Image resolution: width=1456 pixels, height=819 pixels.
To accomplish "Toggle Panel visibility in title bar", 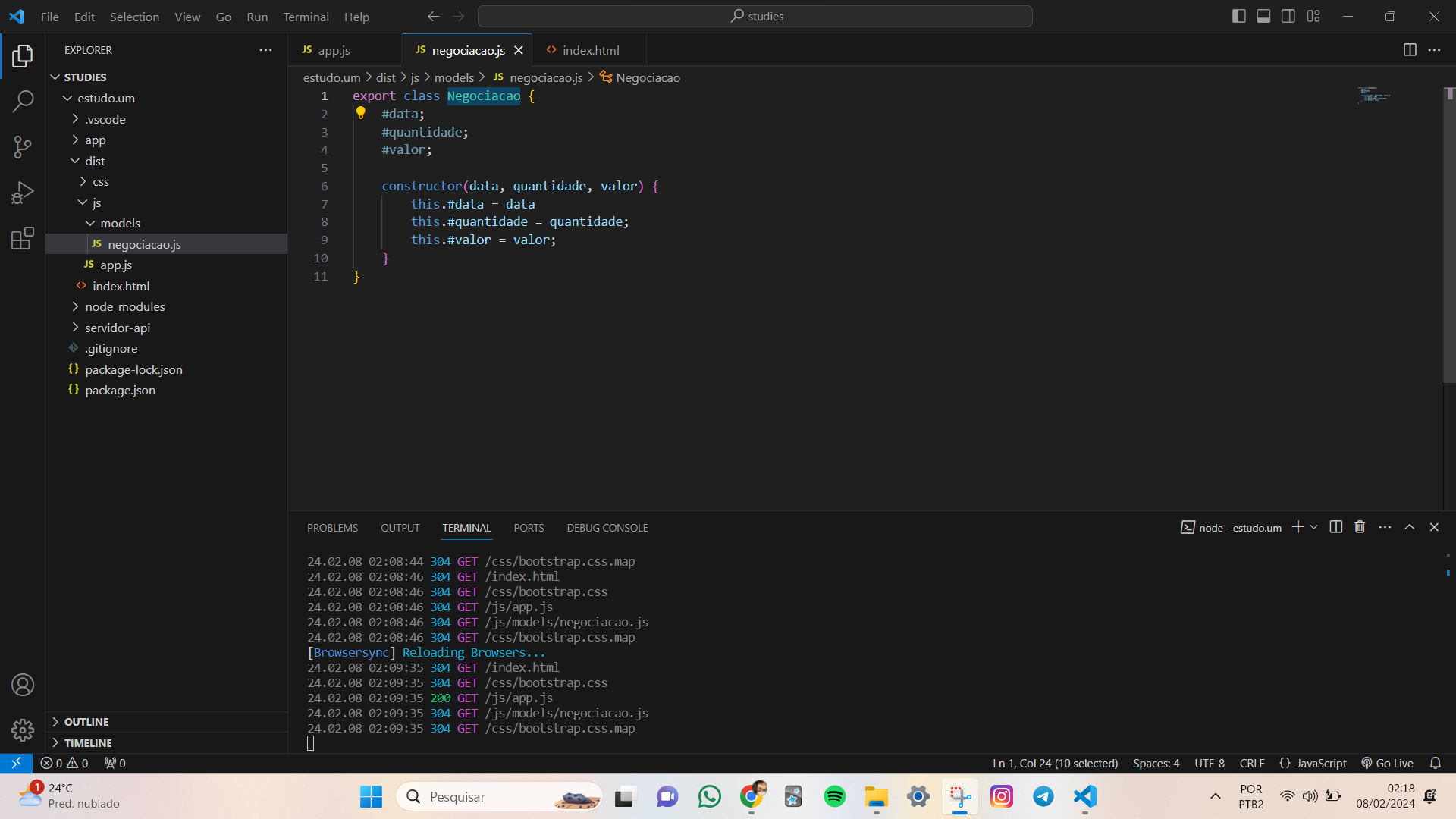I will click(x=1263, y=16).
